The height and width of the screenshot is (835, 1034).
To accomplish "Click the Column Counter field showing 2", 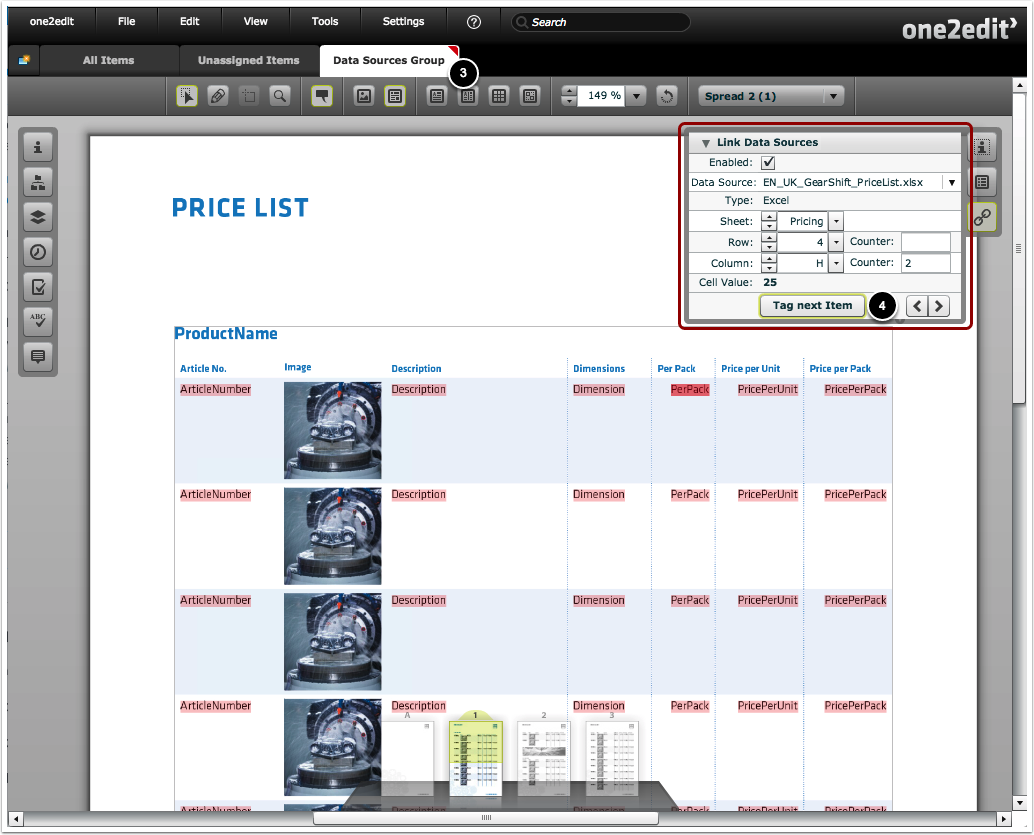I will click(925, 263).
